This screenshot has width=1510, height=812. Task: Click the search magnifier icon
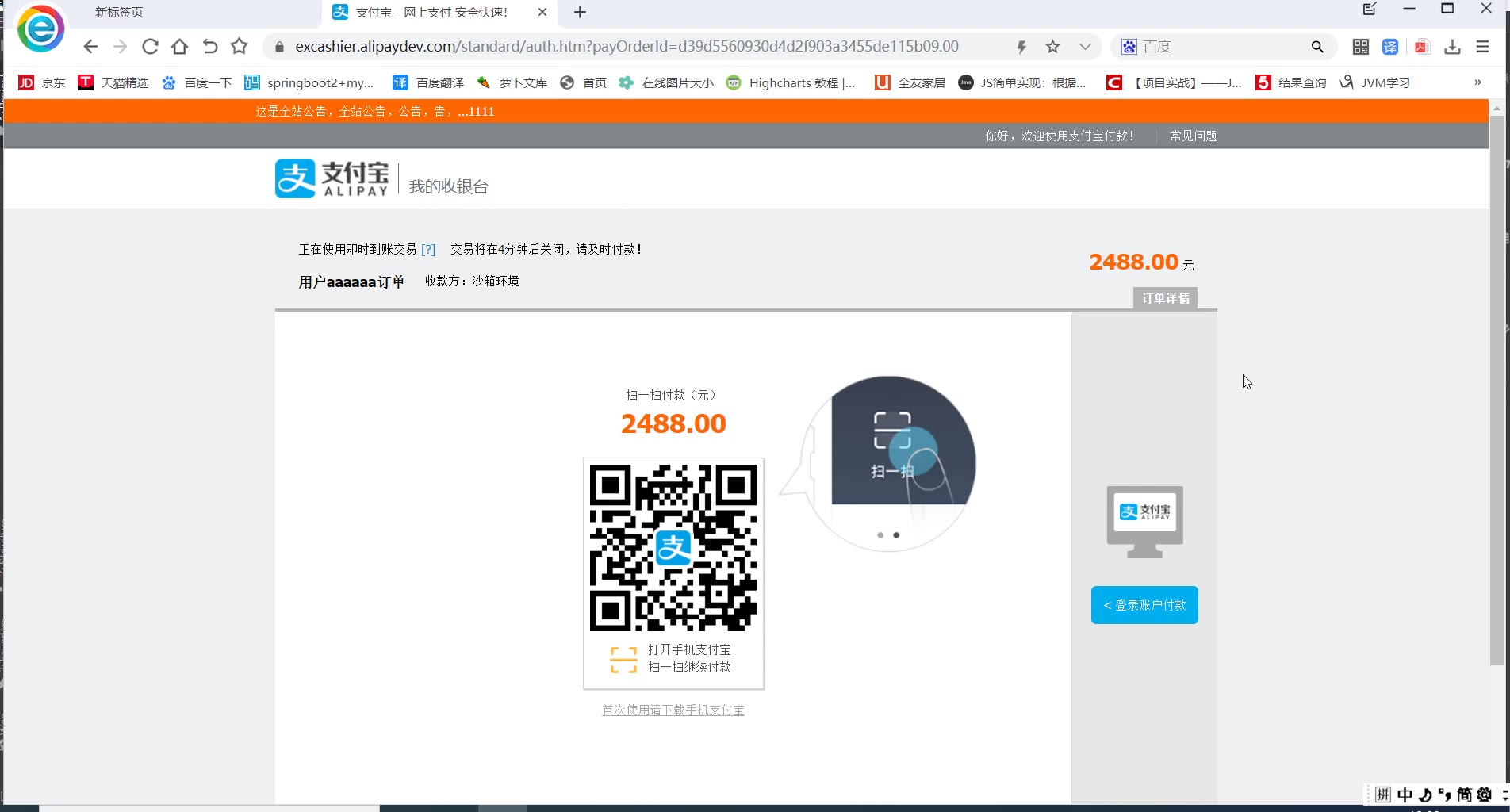pyautogui.click(x=1317, y=47)
